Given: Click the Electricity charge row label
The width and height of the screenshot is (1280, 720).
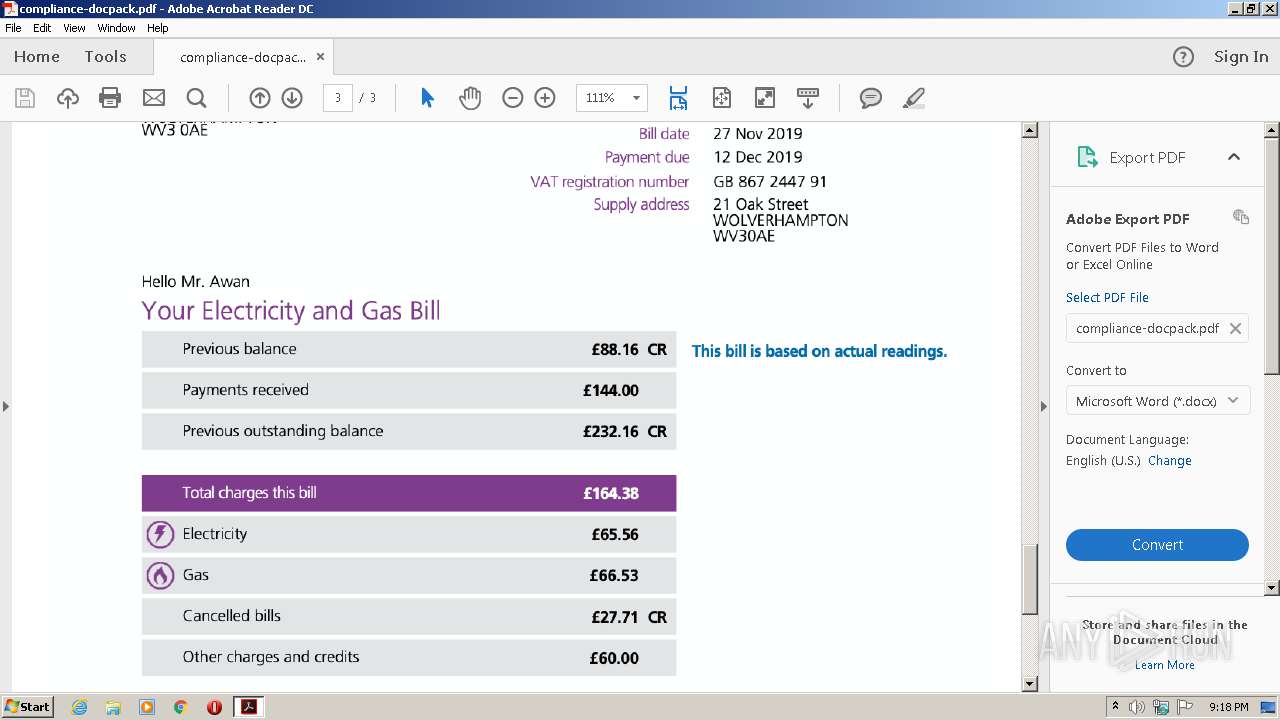Looking at the screenshot, I should [x=215, y=534].
